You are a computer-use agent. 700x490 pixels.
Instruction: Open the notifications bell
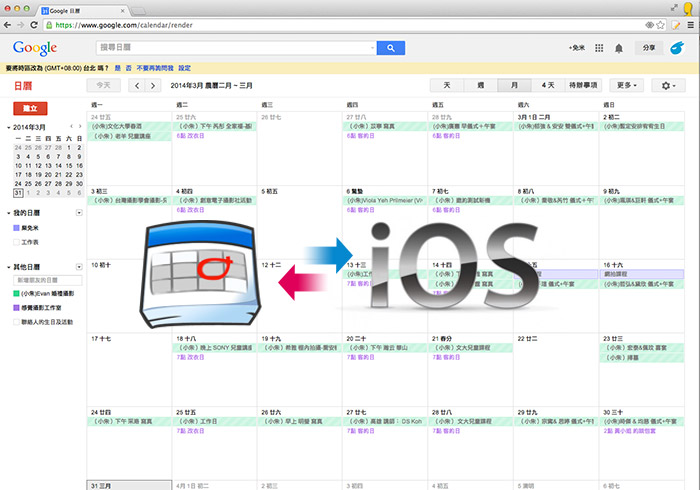[x=619, y=48]
